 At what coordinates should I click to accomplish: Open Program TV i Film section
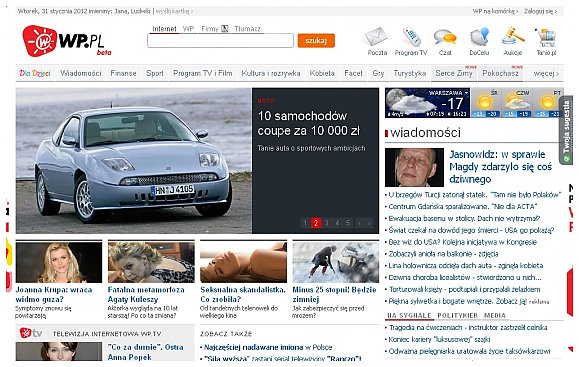coord(203,73)
